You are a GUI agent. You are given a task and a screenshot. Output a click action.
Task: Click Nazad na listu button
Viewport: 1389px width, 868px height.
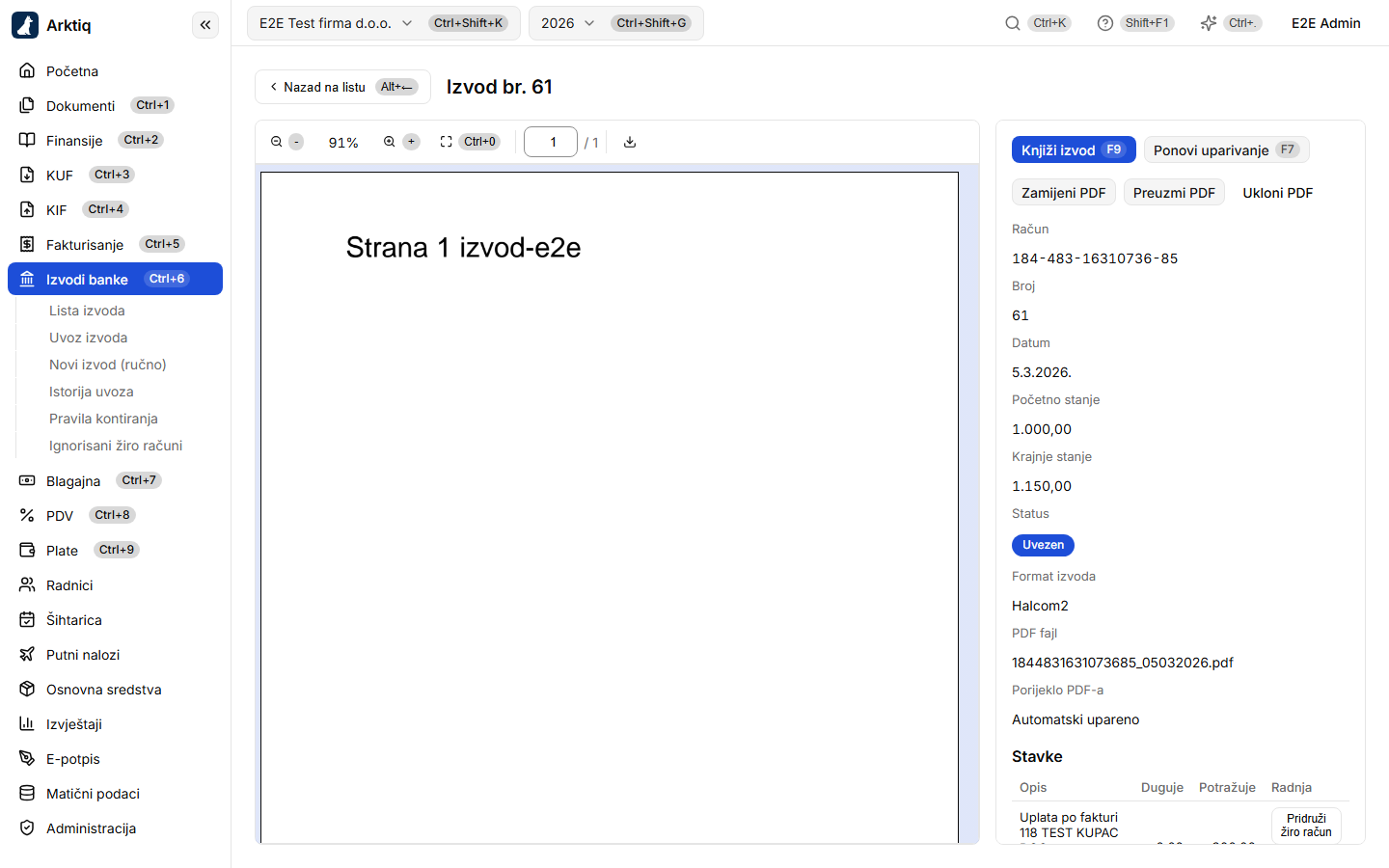(342, 87)
